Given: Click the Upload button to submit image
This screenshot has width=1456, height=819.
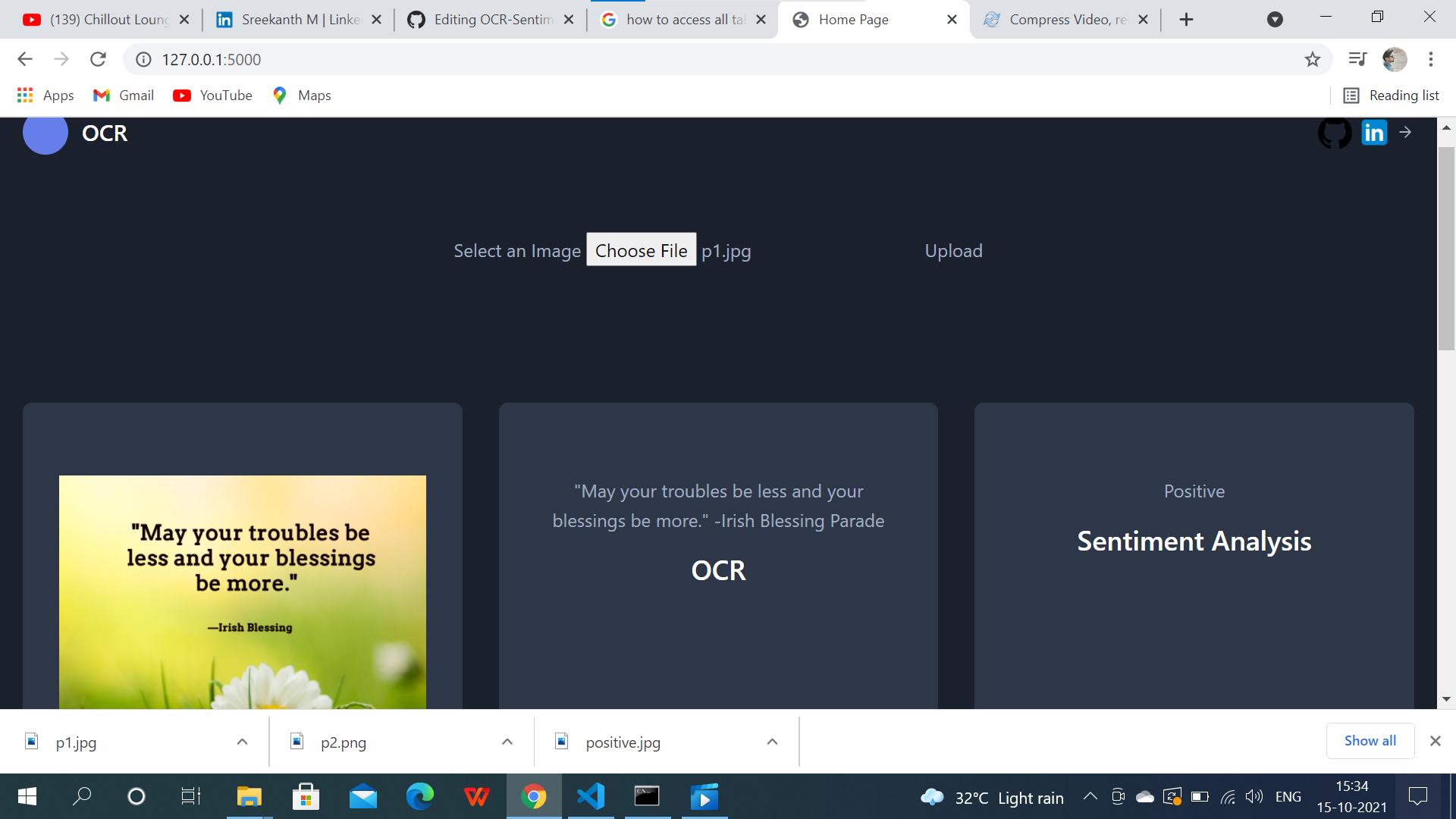Looking at the screenshot, I should (x=953, y=250).
